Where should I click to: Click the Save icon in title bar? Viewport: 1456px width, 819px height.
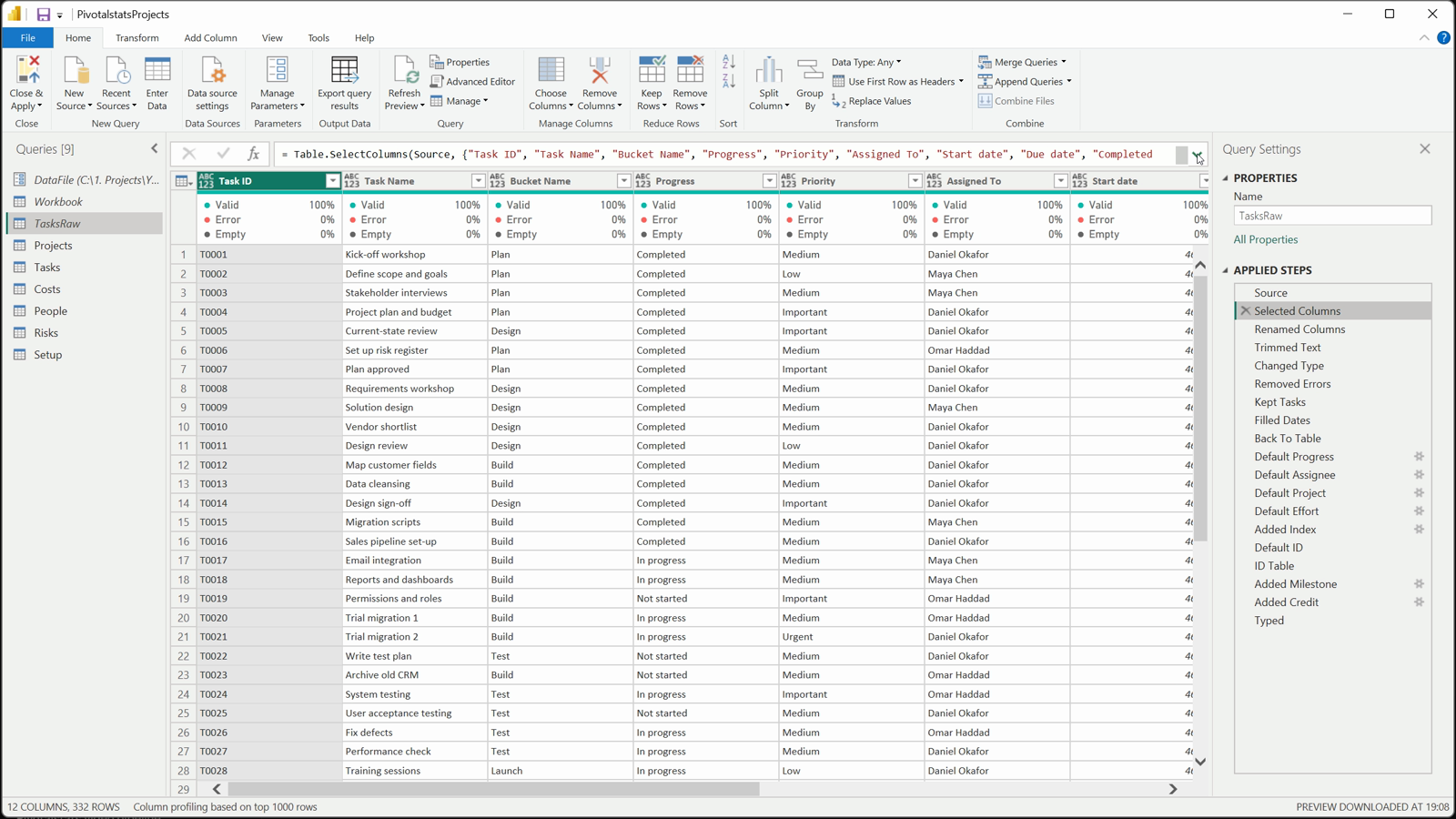coord(43,15)
